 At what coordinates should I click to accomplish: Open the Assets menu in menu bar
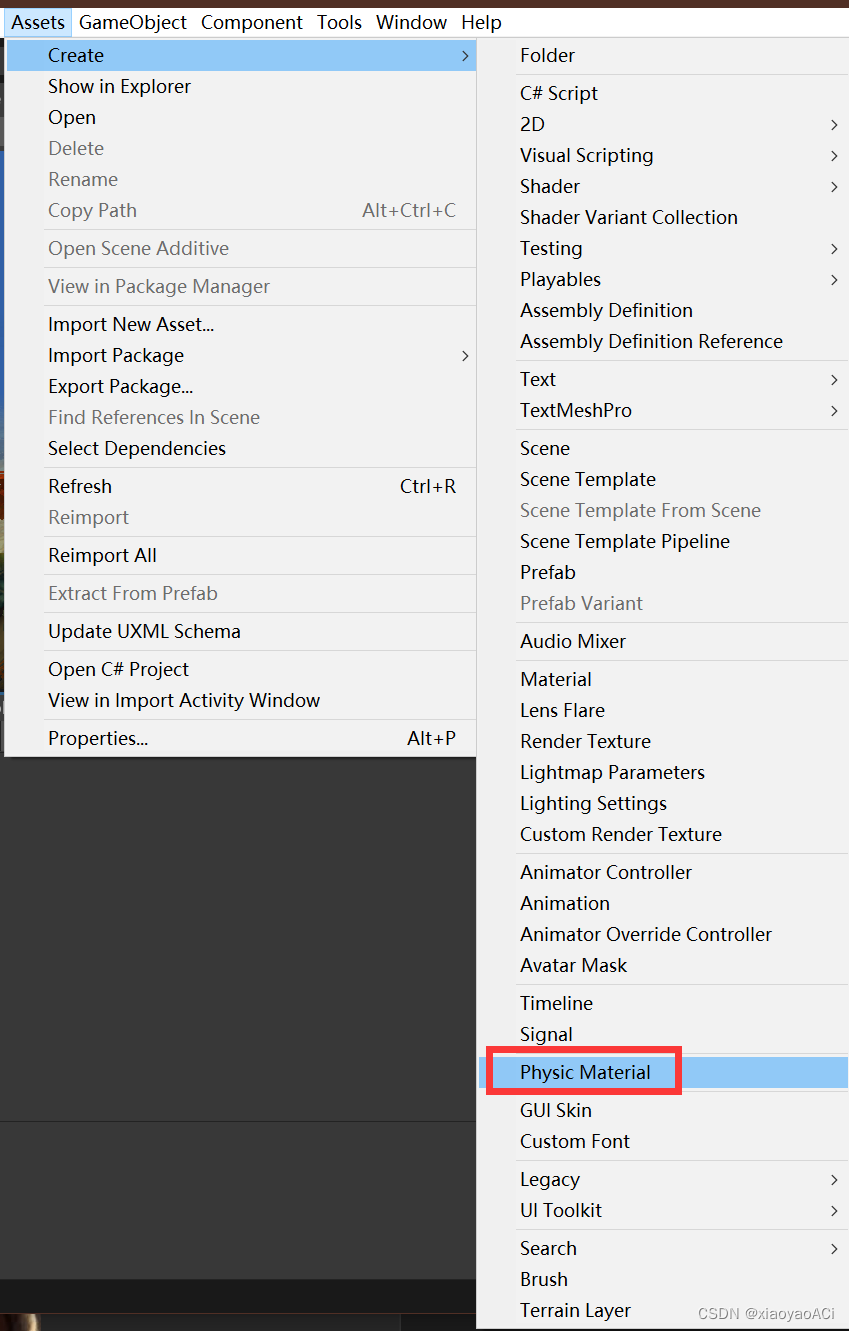pyautogui.click(x=38, y=22)
